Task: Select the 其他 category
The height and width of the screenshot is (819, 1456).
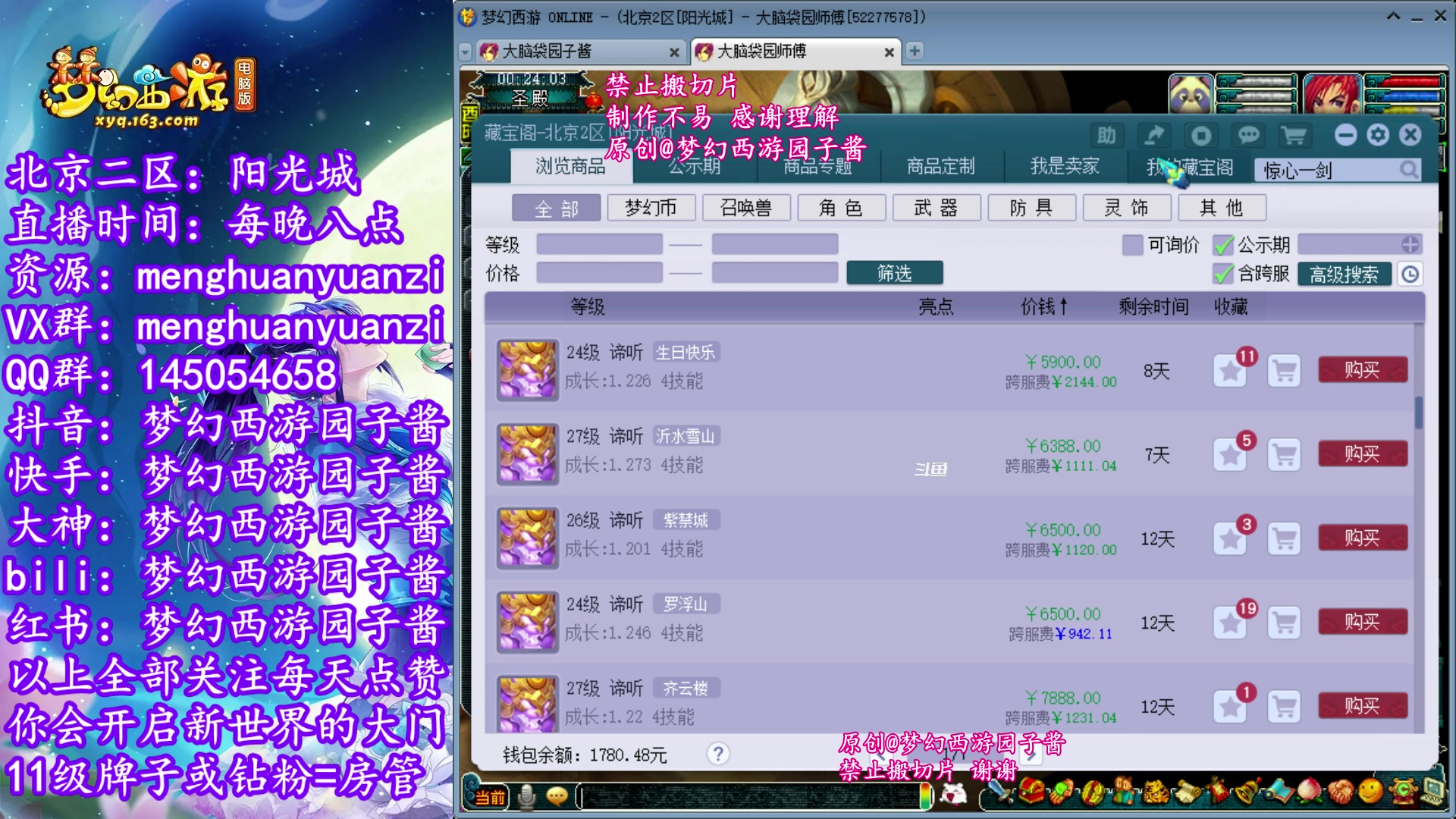Action: click(x=1222, y=208)
